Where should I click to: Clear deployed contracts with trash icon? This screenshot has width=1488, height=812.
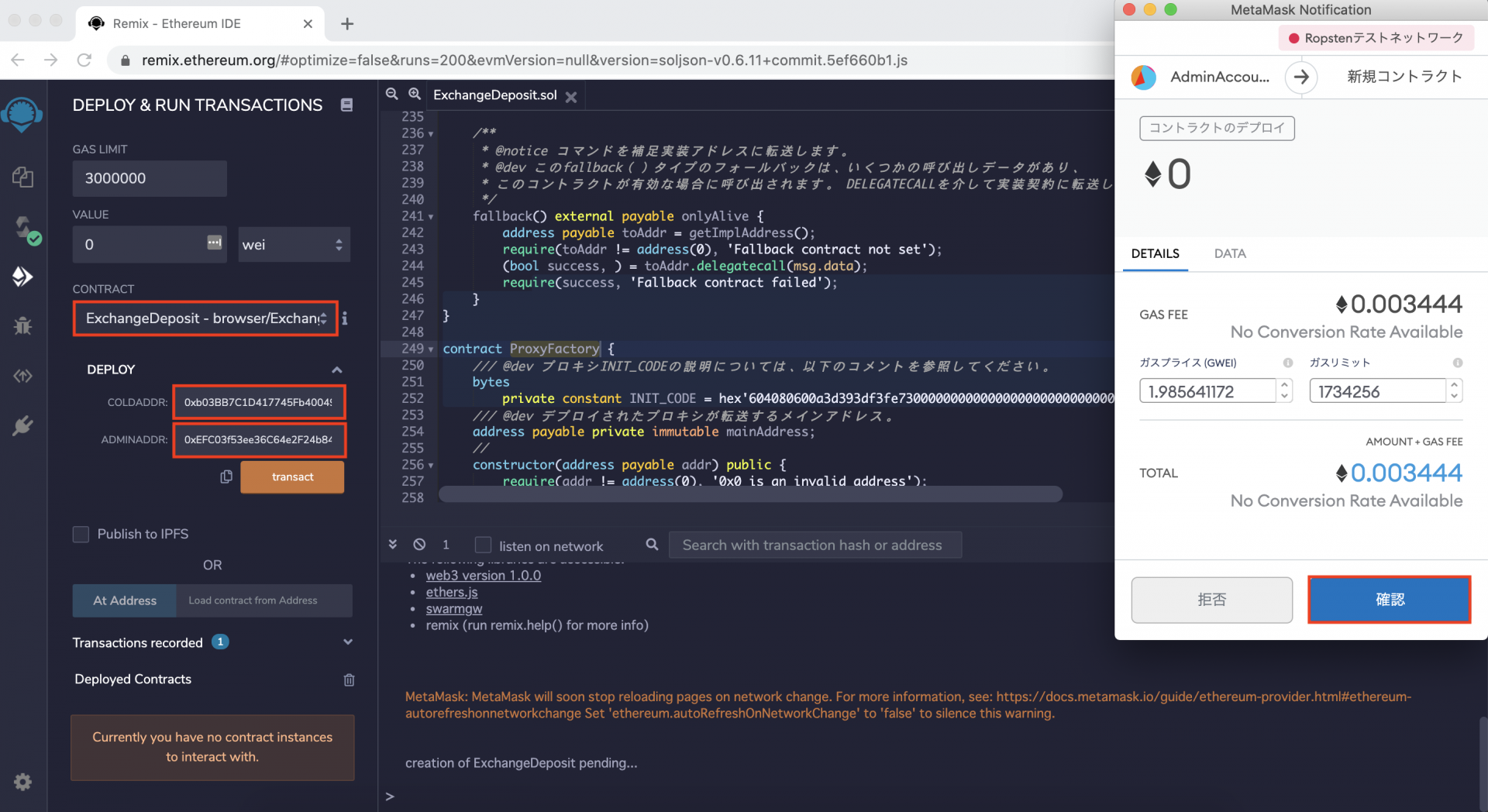point(349,680)
